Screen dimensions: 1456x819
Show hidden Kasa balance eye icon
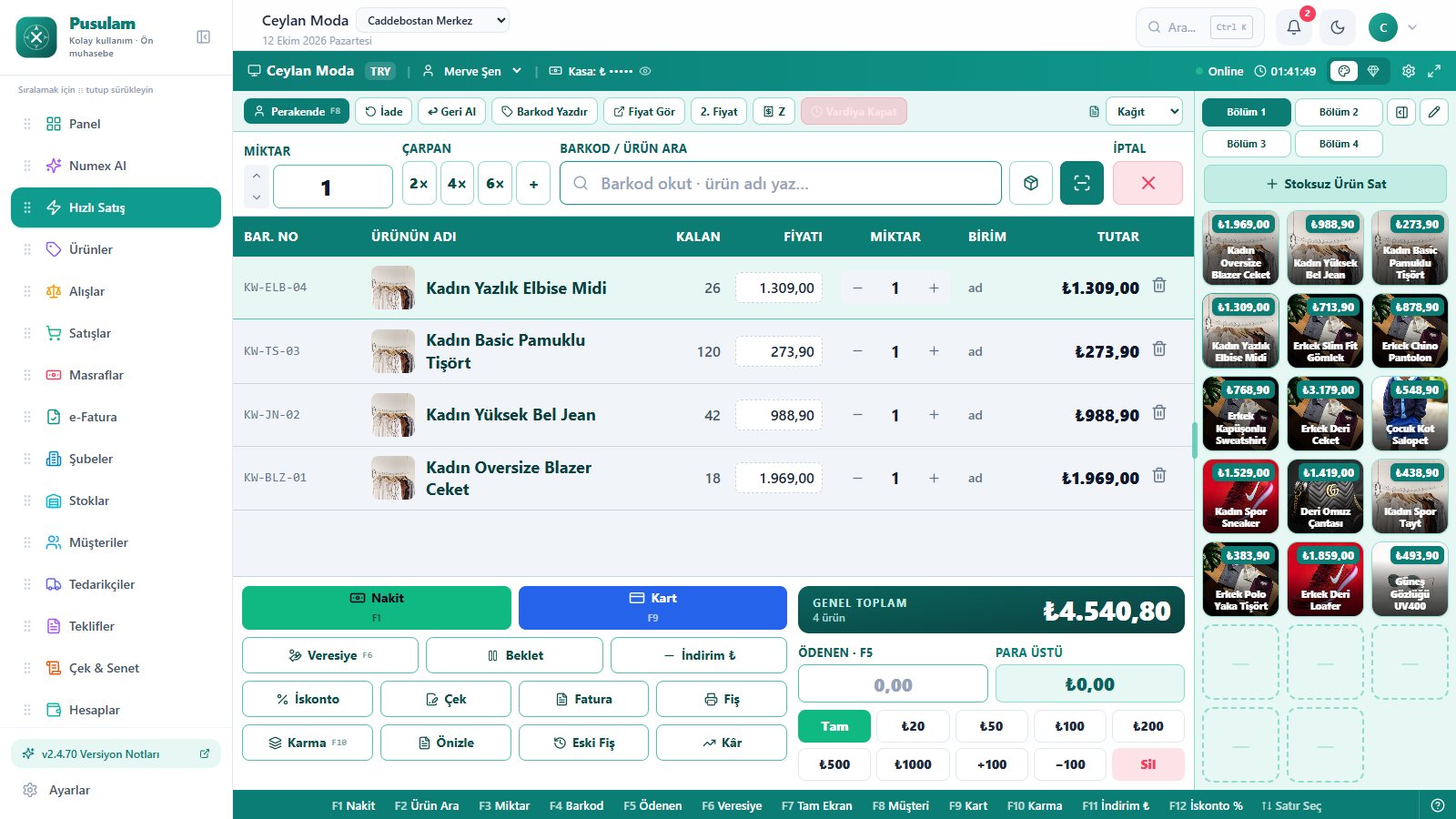[645, 71]
